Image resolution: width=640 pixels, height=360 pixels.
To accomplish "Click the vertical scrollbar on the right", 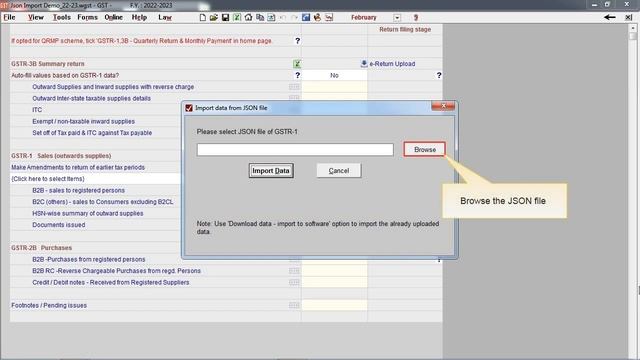I will (633, 191).
